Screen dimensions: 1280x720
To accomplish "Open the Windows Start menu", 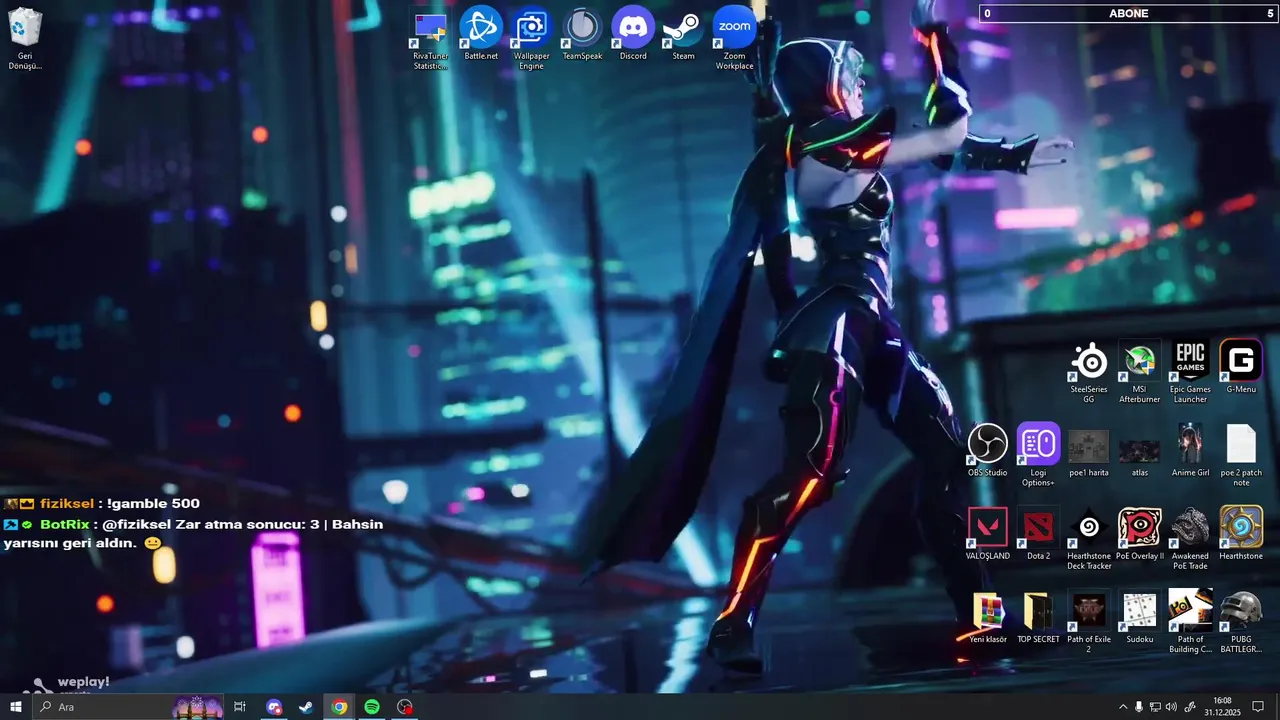I will click(16, 707).
